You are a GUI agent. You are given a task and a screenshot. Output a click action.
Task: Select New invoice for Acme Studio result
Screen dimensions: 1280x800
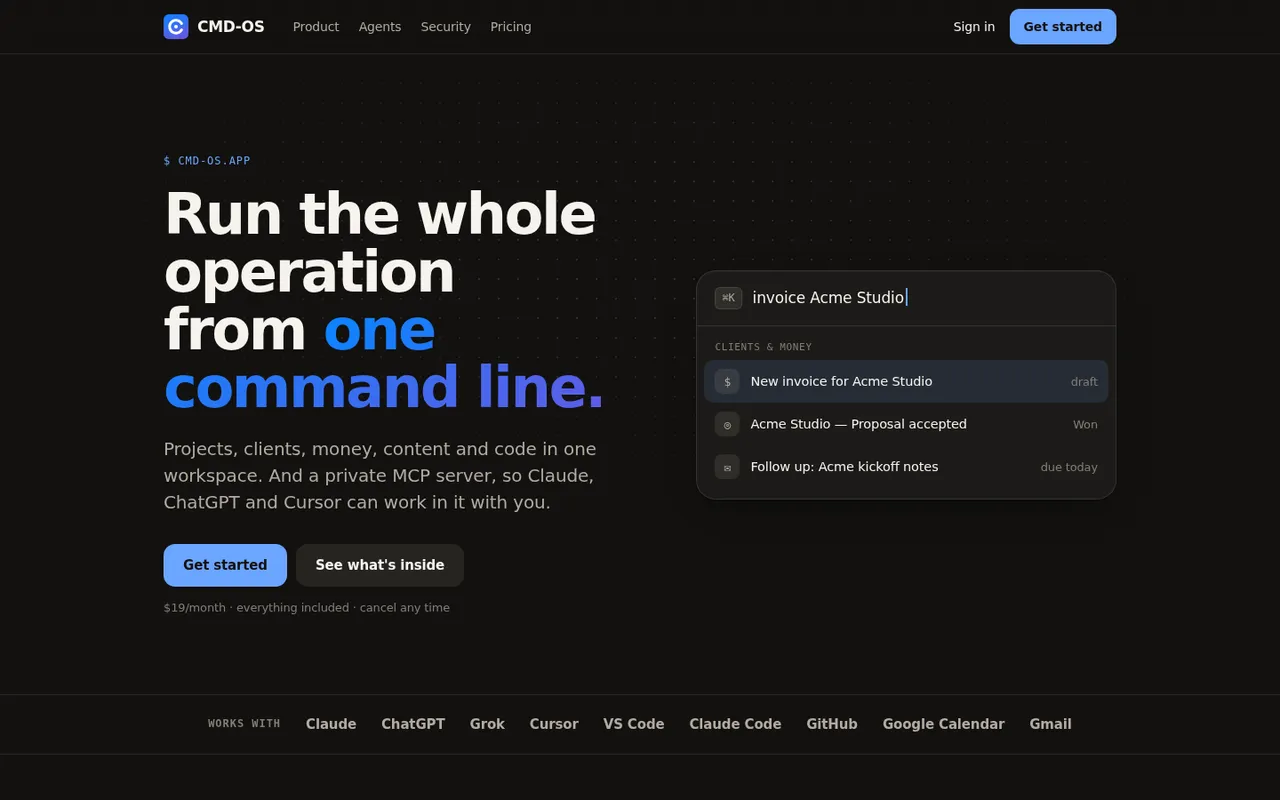tap(906, 382)
